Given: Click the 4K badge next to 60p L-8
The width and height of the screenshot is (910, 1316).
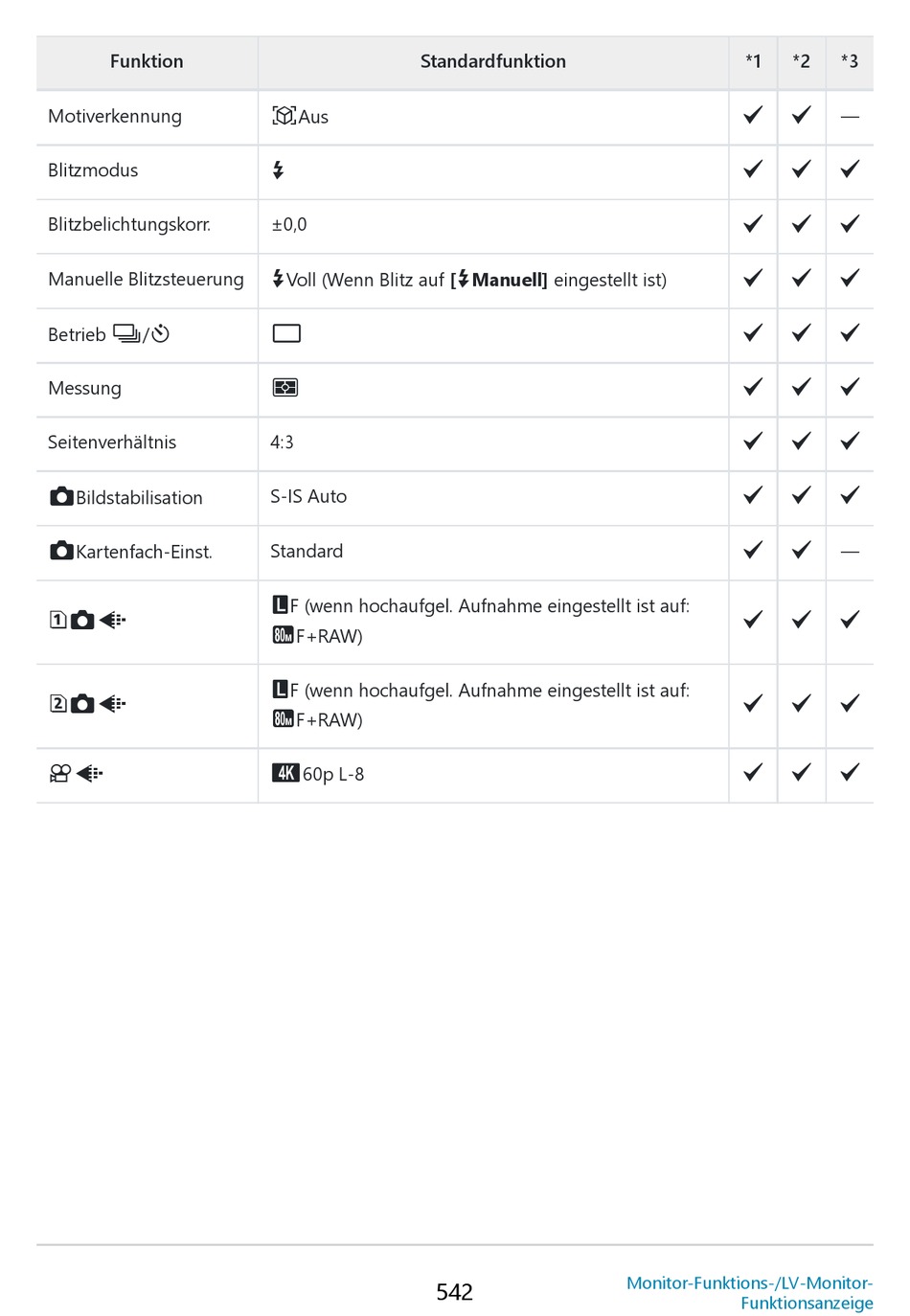Looking at the screenshot, I should point(285,773).
